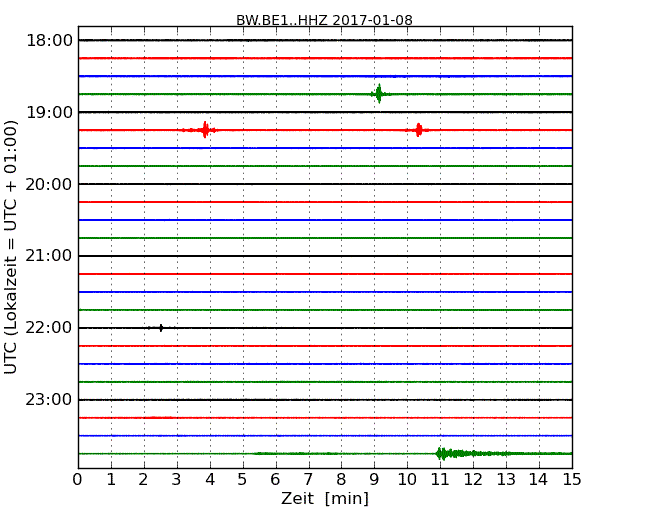
Task: Click the UTC Lokalzeit vertical axis label
Action: coord(11,247)
